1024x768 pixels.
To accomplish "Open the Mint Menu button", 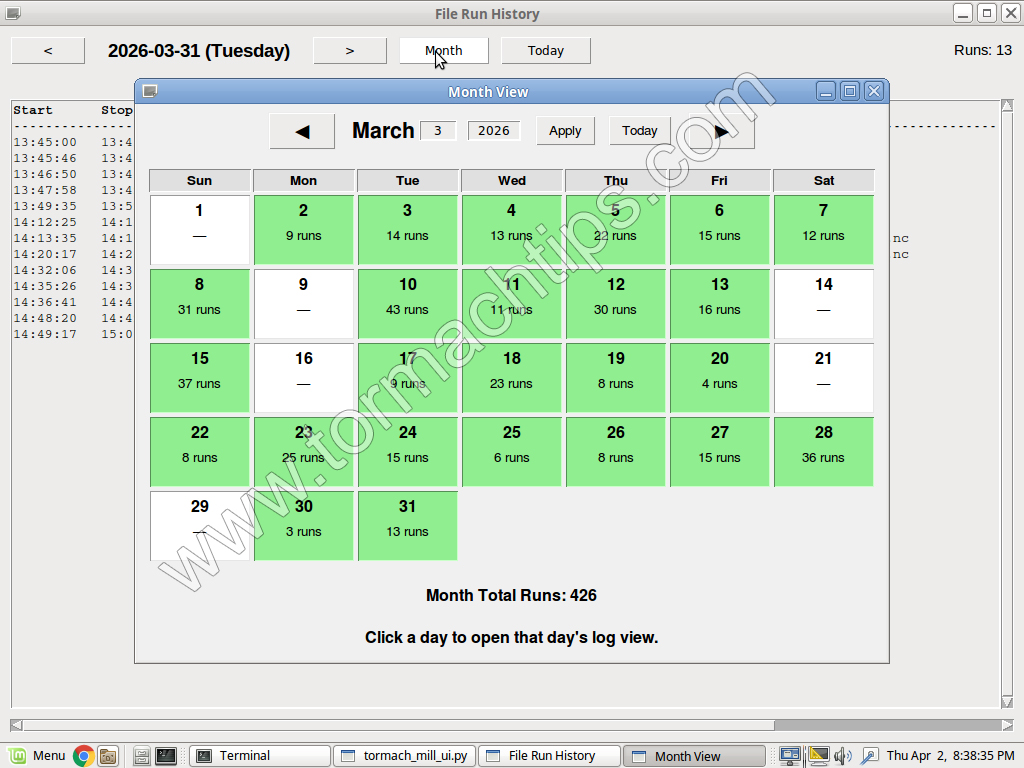I will 38,756.
